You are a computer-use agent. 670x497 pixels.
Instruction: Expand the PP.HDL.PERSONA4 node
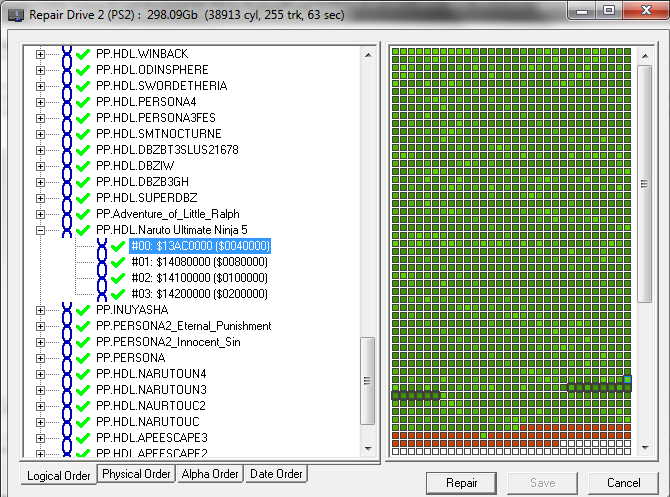(40, 102)
